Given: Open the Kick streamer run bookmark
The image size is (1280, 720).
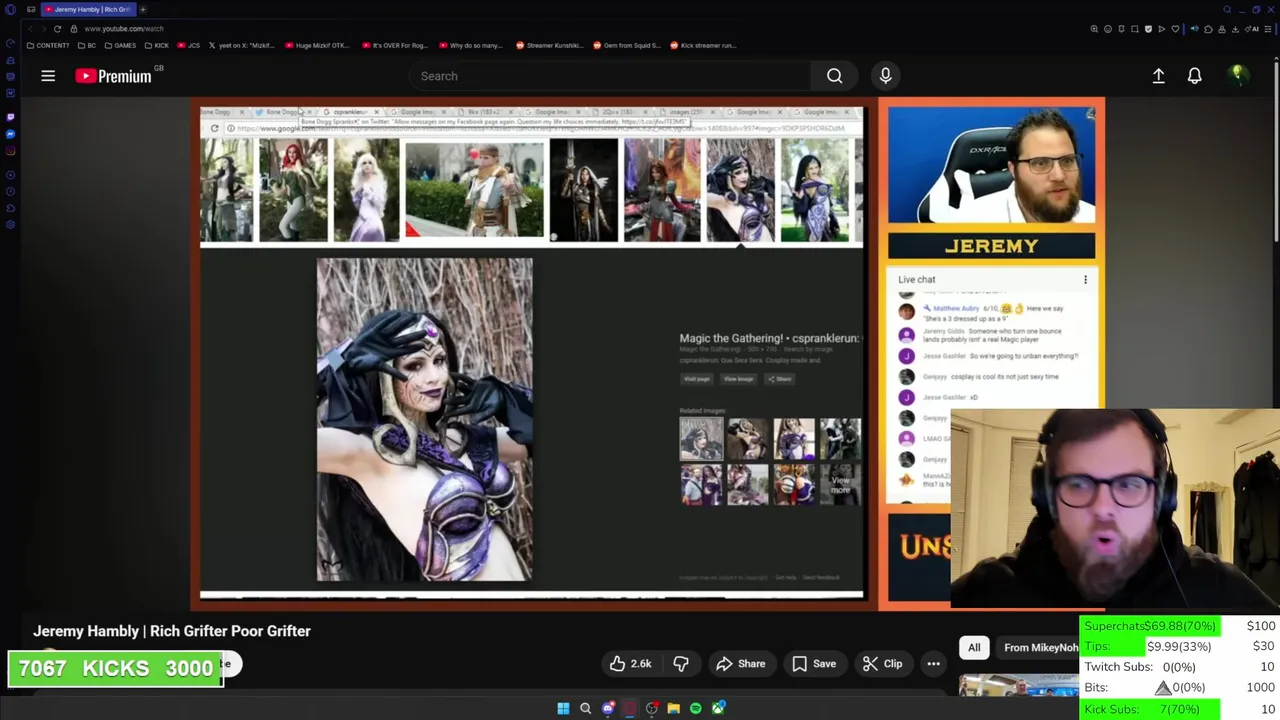Looking at the screenshot, I should point(703,45).
